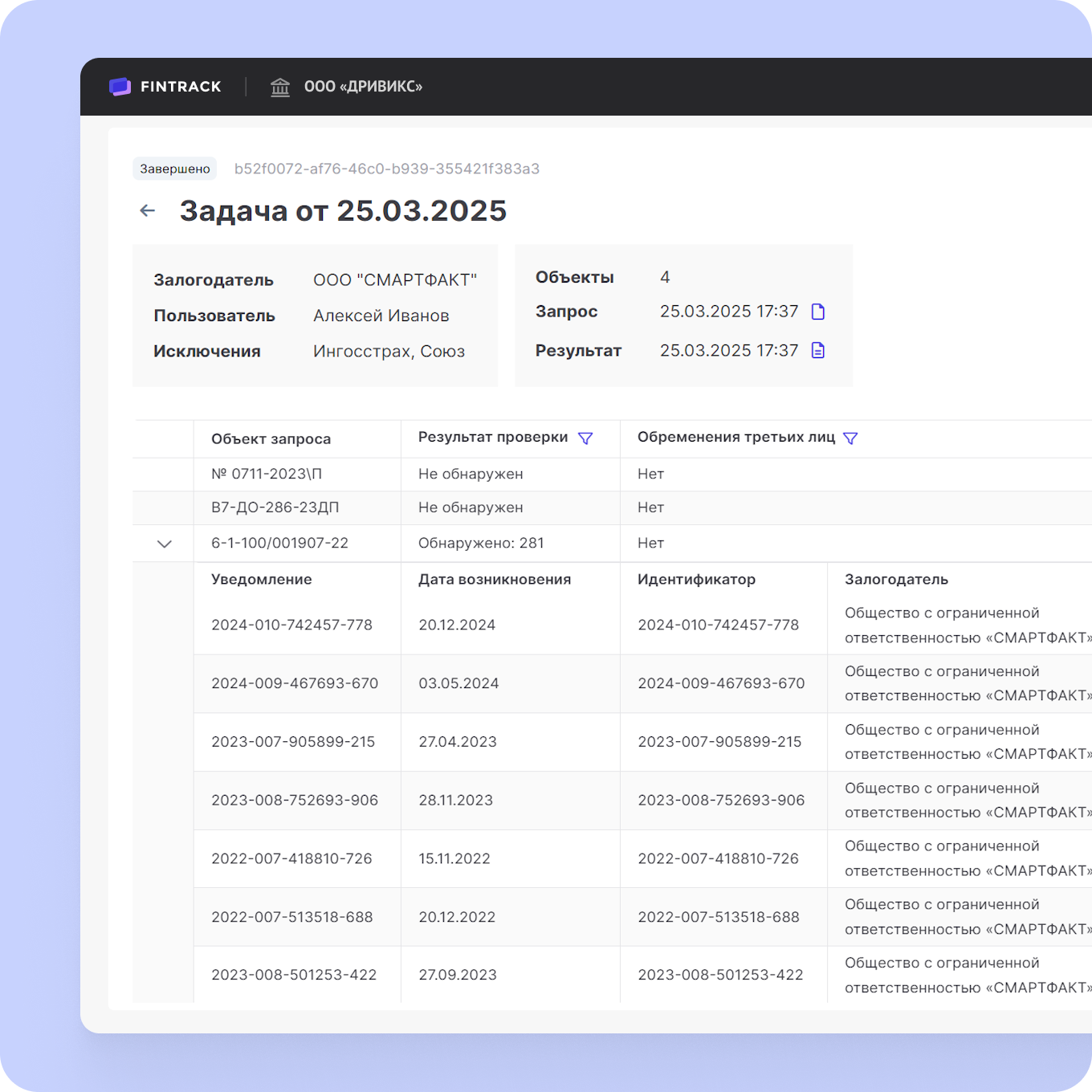Select row В7-ДО-286-23ДП
Screen dimensions: 1092x1092
[x=275, y=507]
